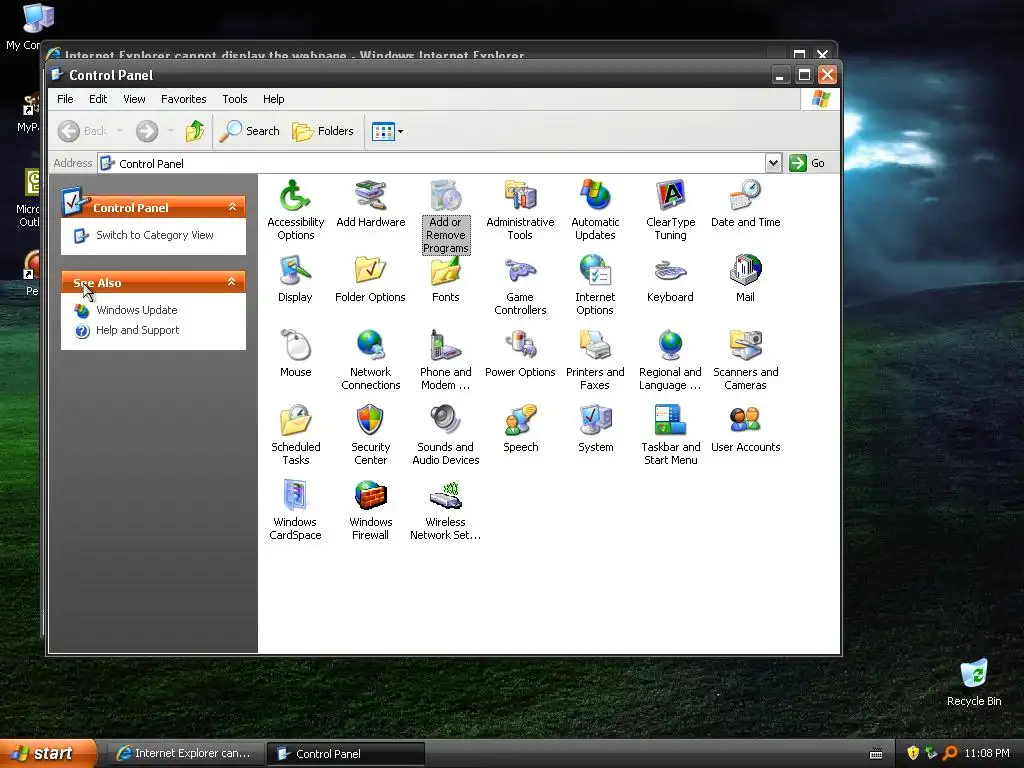Click the search magnifier tray icon
Image resolution: width=1024 pixels, height=768 pixels.
(x=950, y=753)
